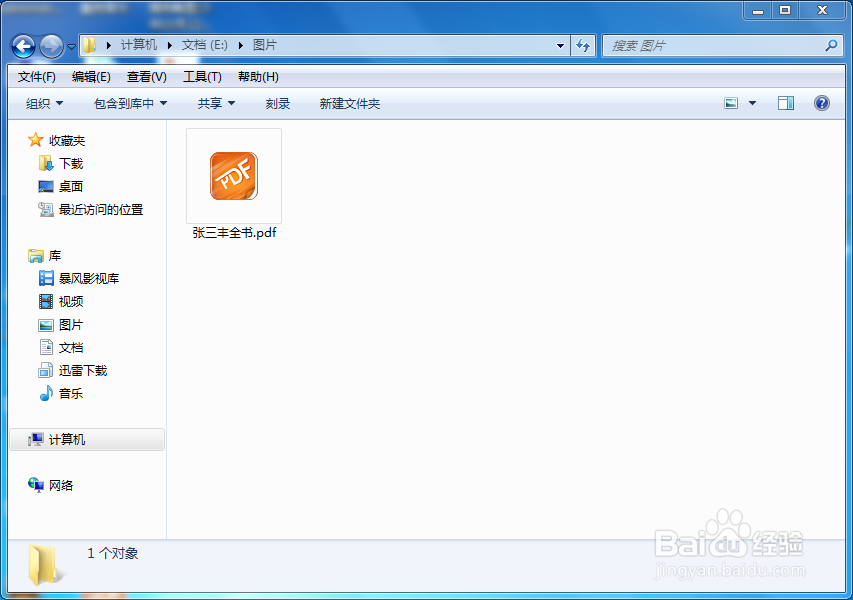Click the 刻录 toolbar button
Image resolution: width=853 pixels, height=600 pixels.
click(278, 103)
